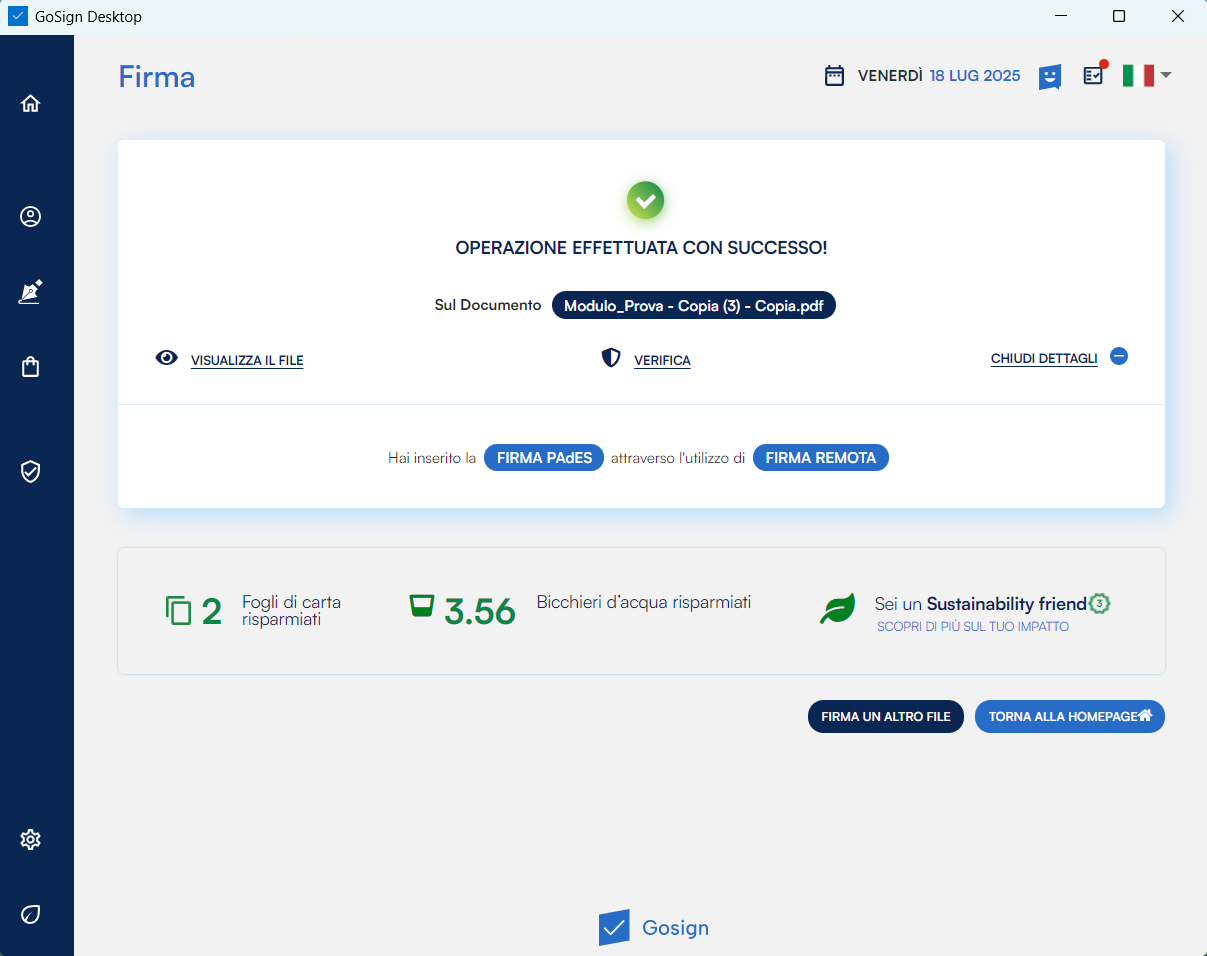Open the shopping bag store icon

pos(31,367)
